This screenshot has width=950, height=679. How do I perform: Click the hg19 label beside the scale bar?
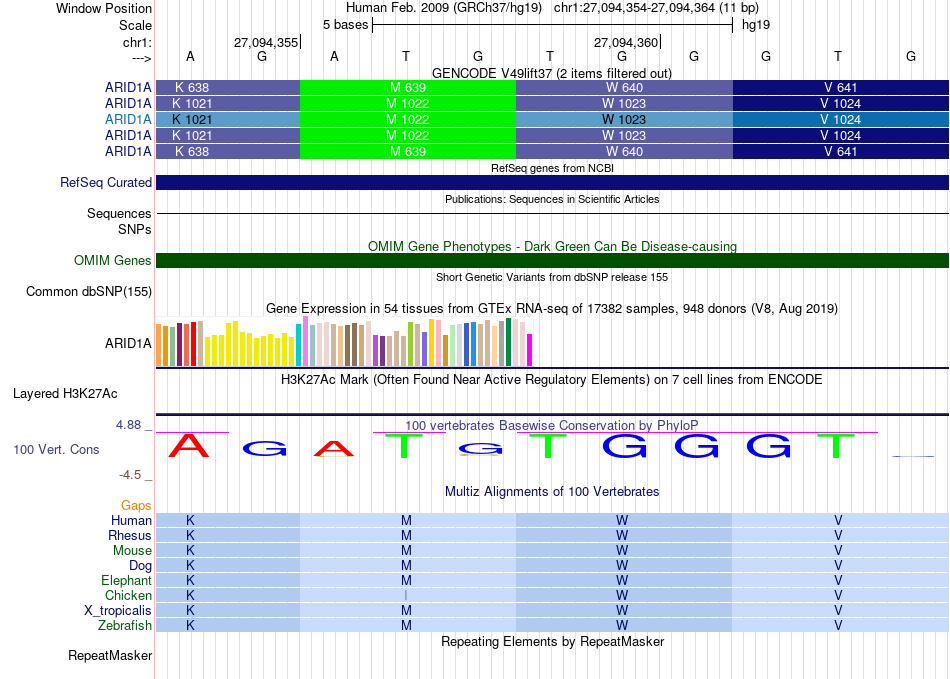click(x=756, y=25)
